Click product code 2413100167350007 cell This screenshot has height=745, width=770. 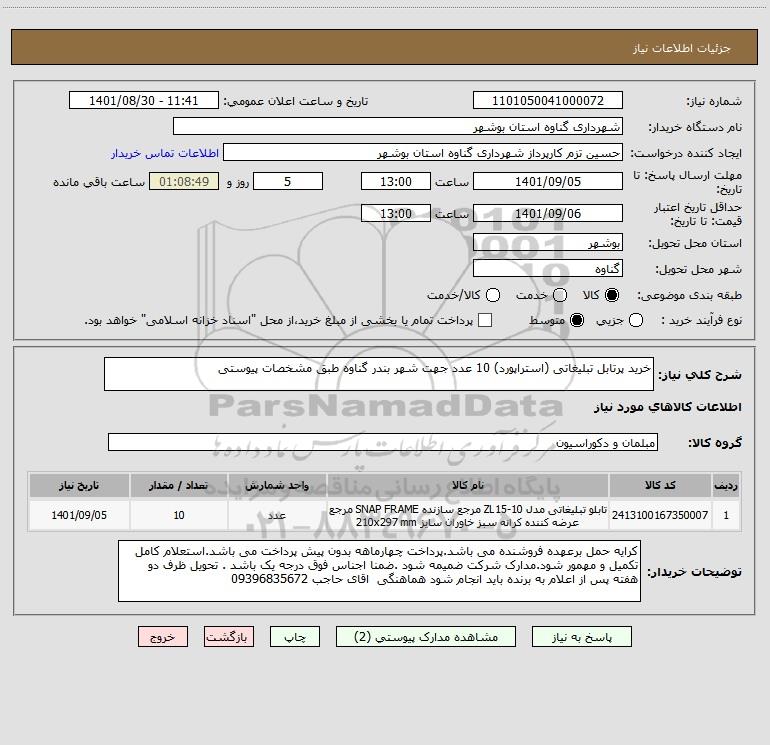660,515
